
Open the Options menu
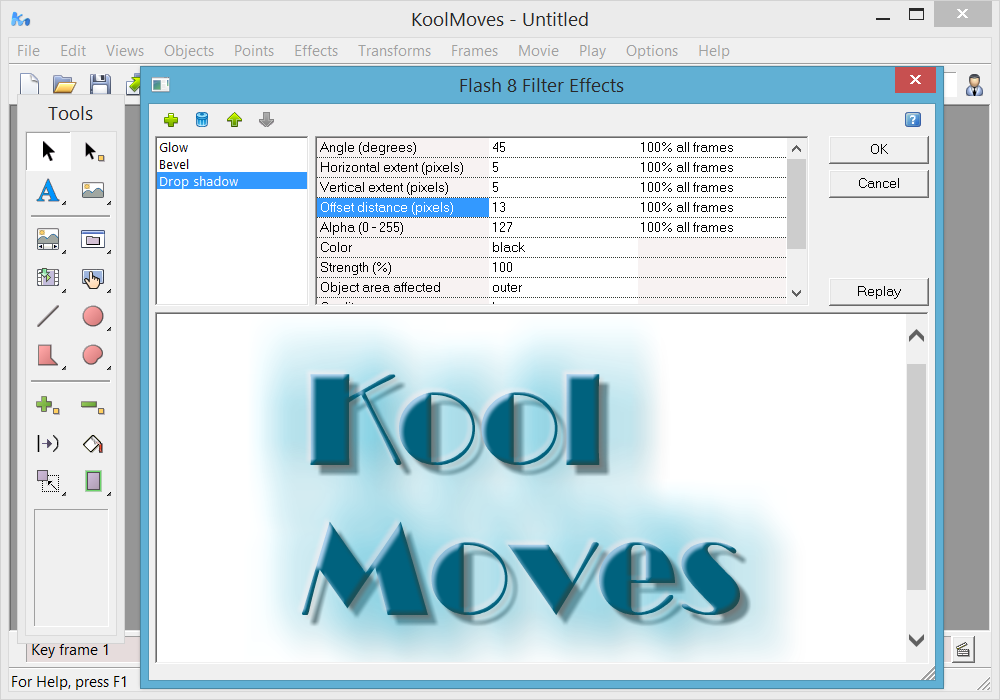[x=651, y=50]
